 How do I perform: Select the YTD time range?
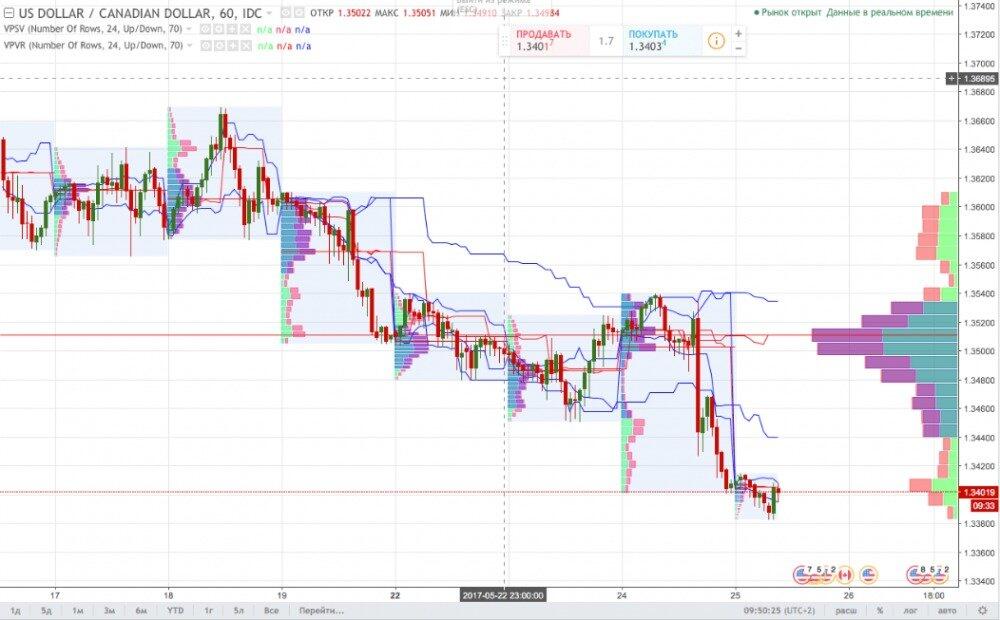coord(175,610)
